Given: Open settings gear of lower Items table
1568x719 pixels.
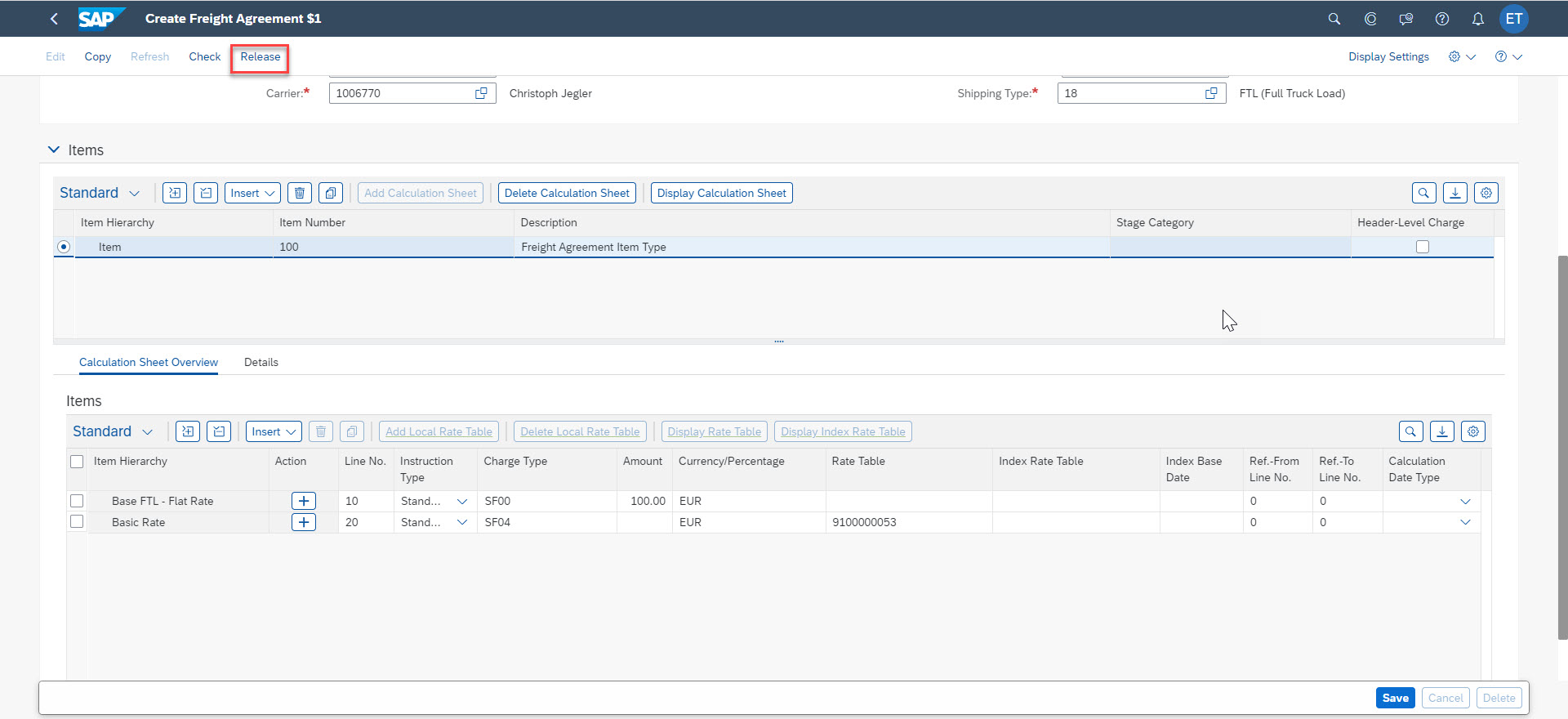Looking at the screenshot, I should [1472, 431].
